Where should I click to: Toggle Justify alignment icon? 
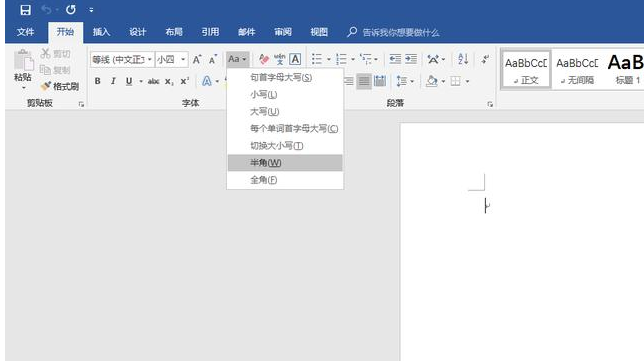pyautogui.click(x=364, y=81)
